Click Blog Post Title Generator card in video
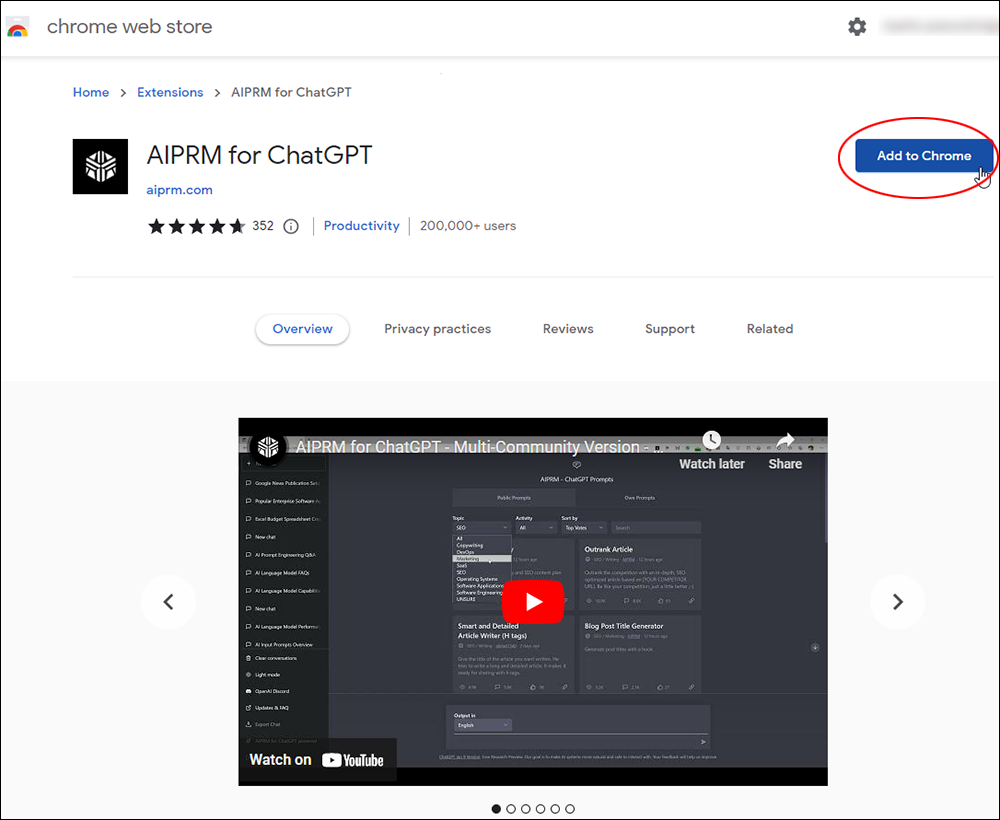 (640, 654)
